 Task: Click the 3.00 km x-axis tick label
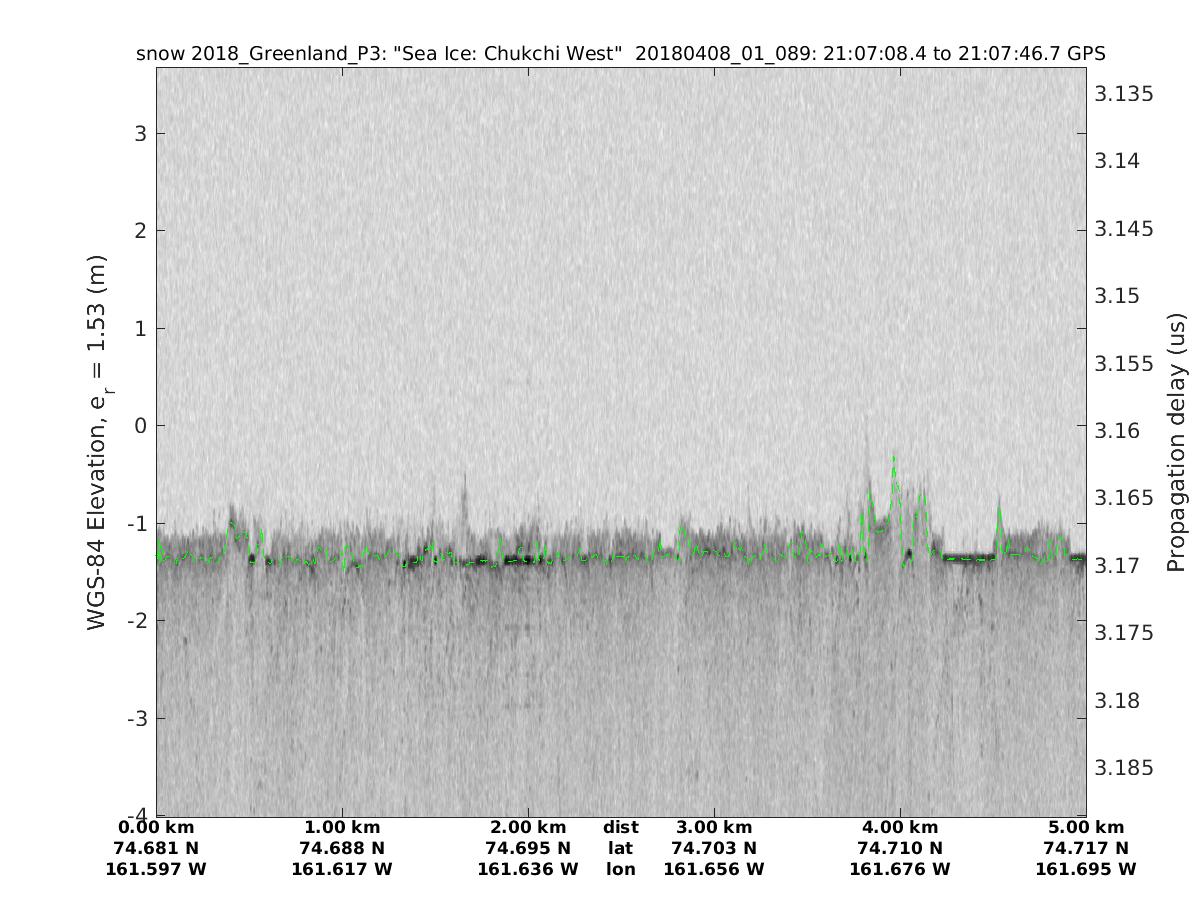[x=714, y=828]
